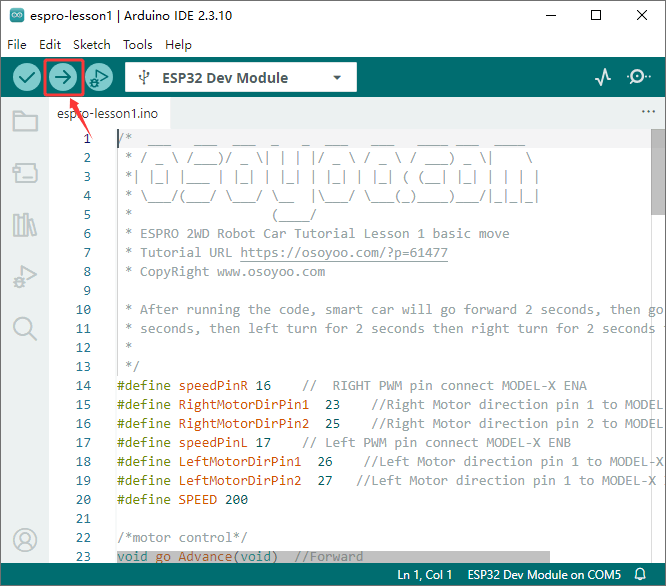Open the ESP32 Dev Module board selector

pyautogui.click(x=241, y=77)
